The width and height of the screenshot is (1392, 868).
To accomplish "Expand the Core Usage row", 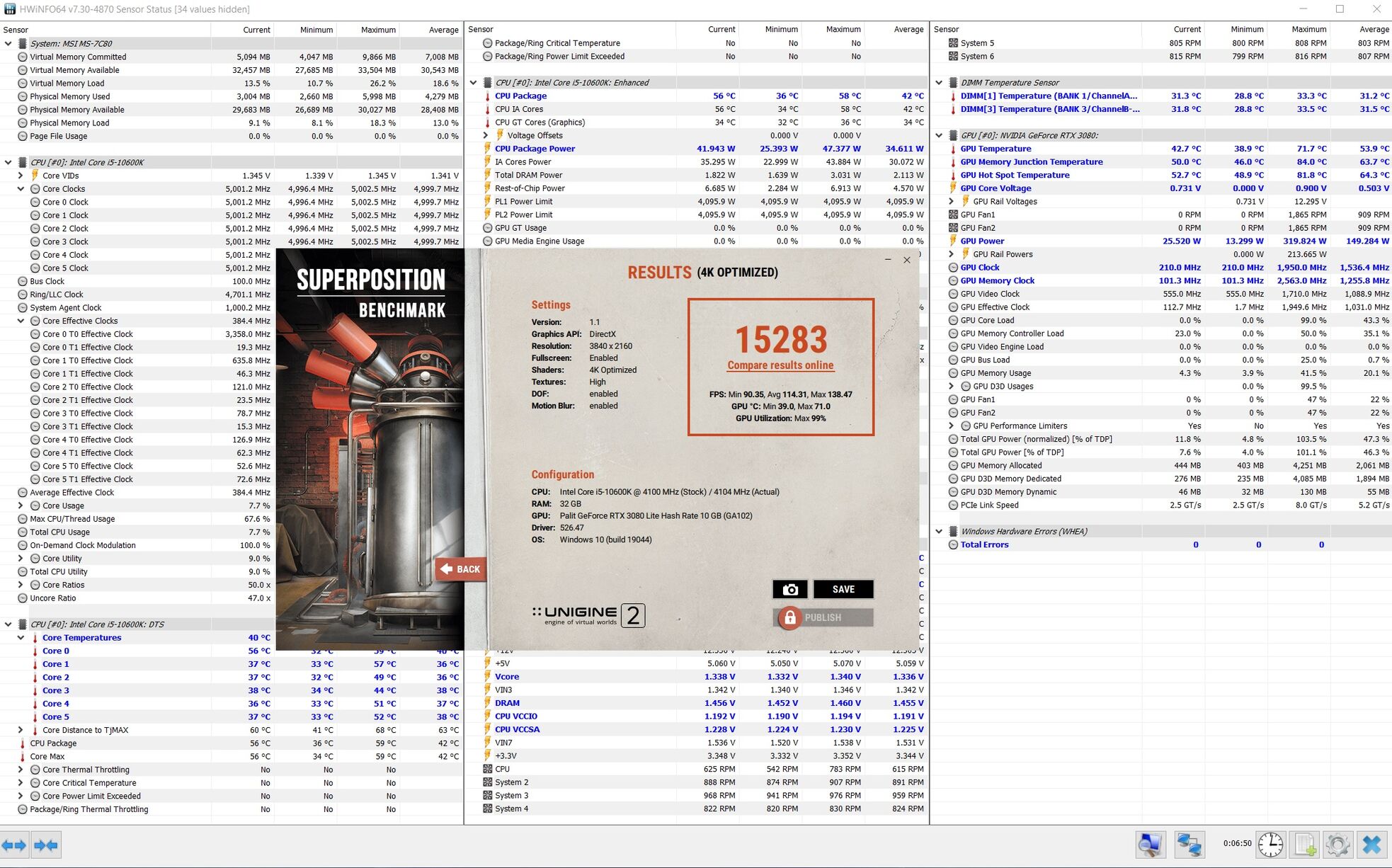I will [21, 506].
